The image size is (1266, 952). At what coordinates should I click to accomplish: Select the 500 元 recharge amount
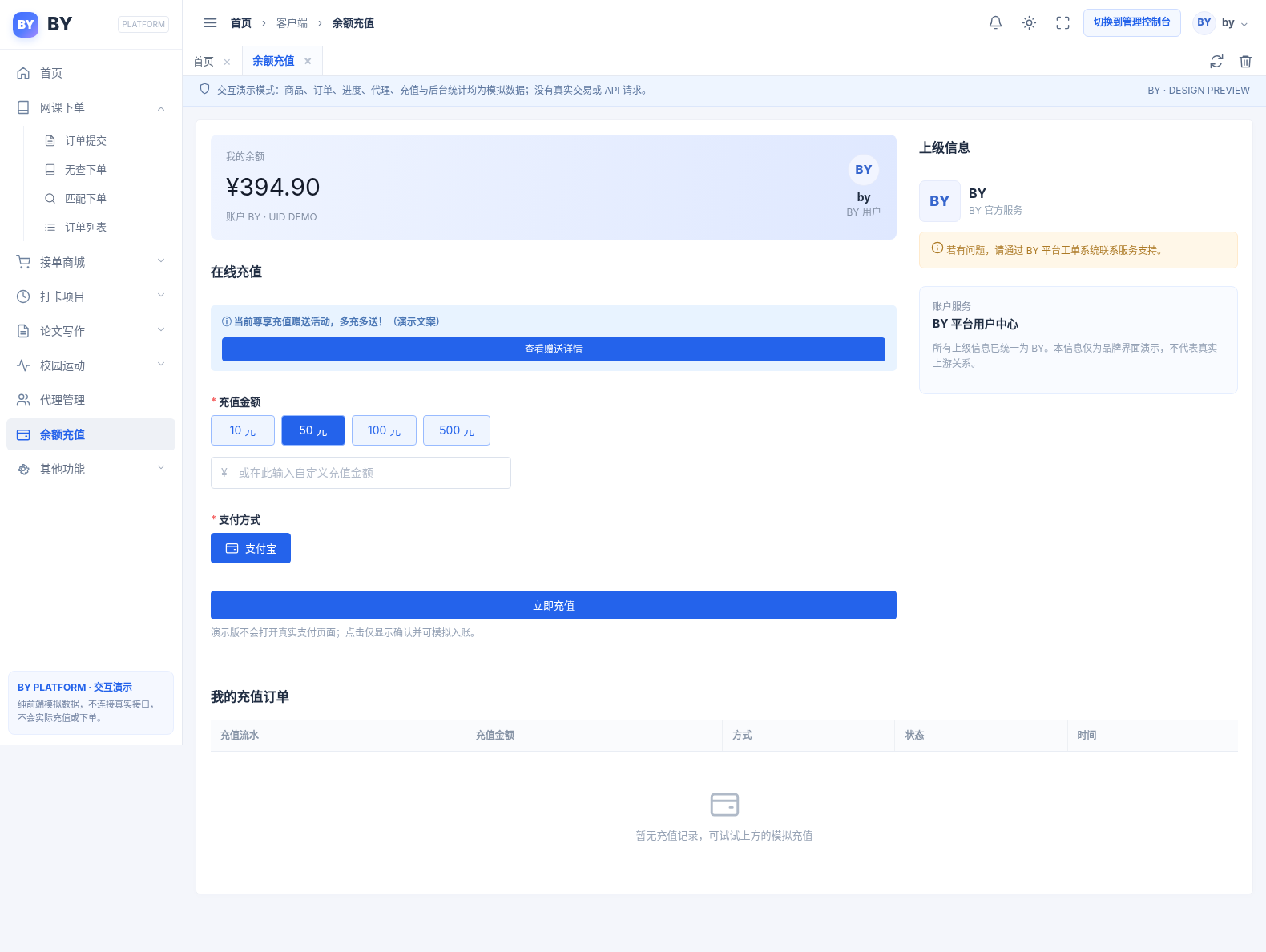point(457,430)
